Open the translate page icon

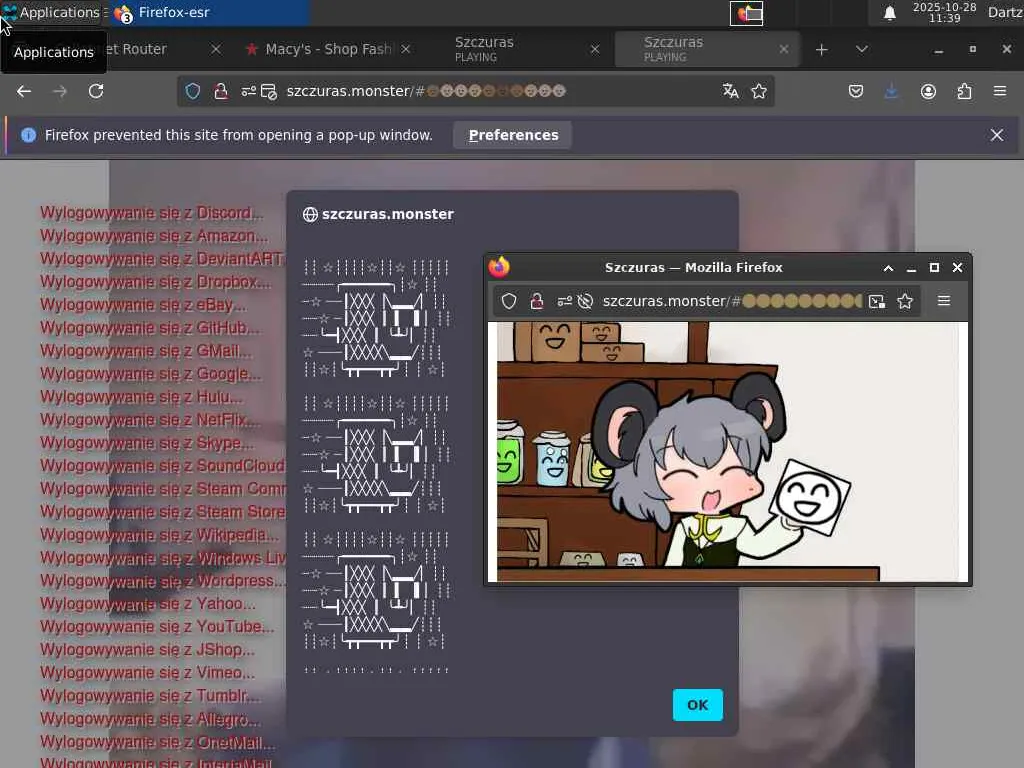(x=731, y=91)
